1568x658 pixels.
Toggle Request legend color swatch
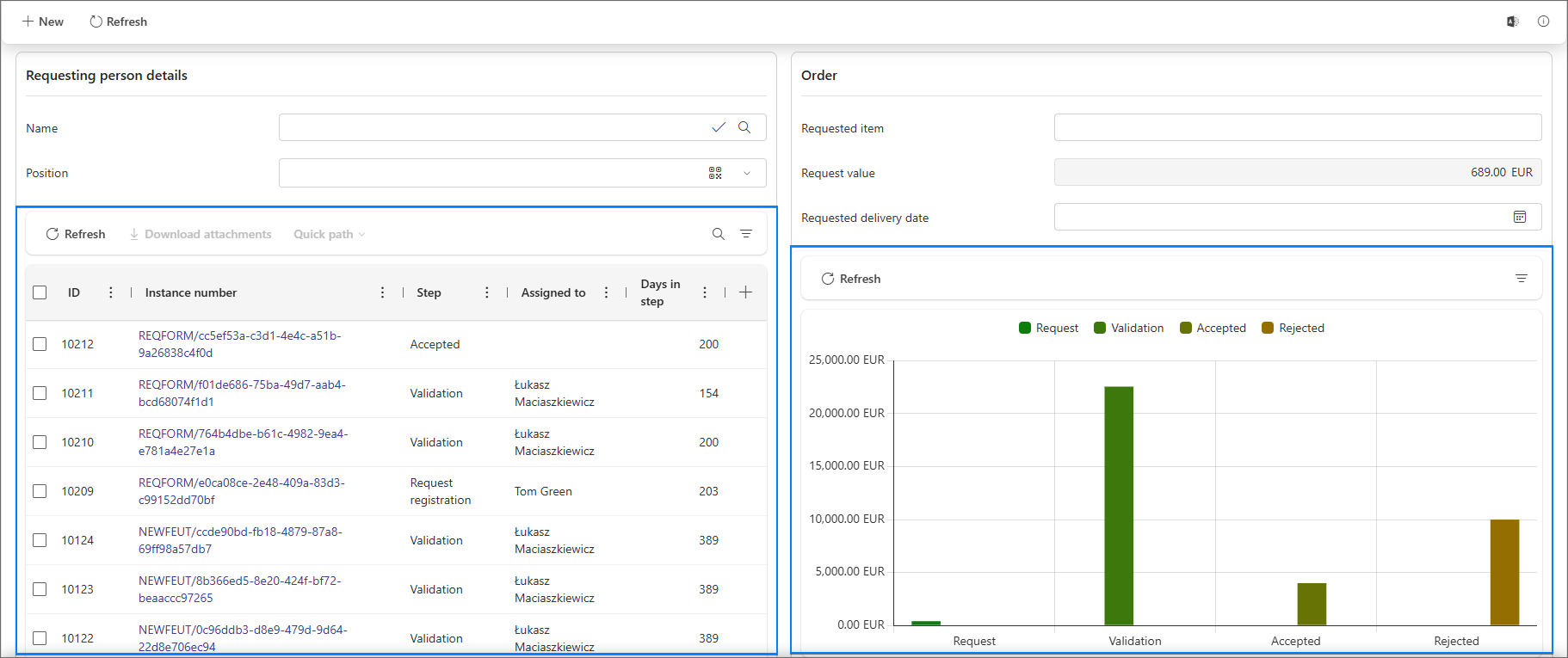coord(1025,328)
